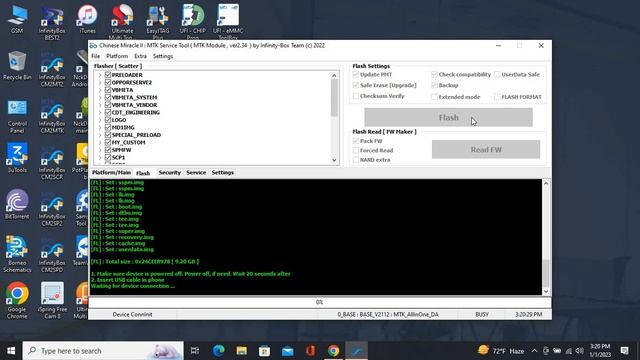Open InfinityBox CM2MTK desktop shortcut

click(52, 116)
